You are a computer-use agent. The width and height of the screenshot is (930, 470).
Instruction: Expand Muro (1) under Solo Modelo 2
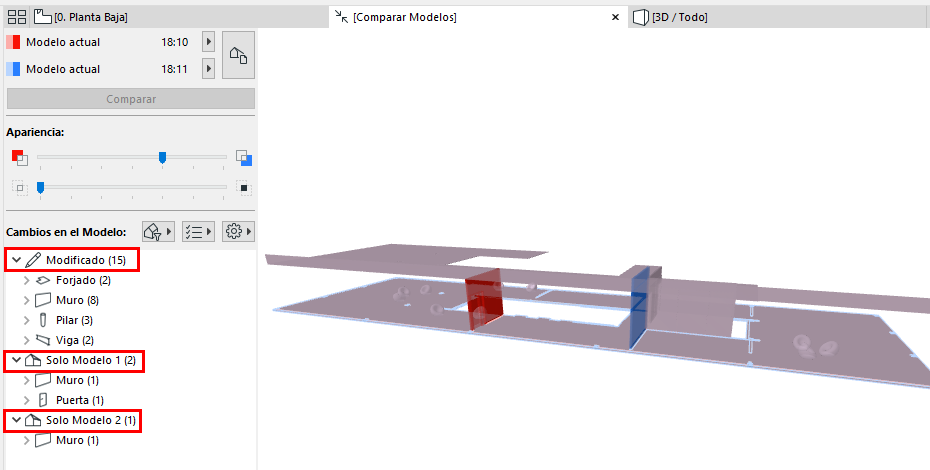coord(27,440)
